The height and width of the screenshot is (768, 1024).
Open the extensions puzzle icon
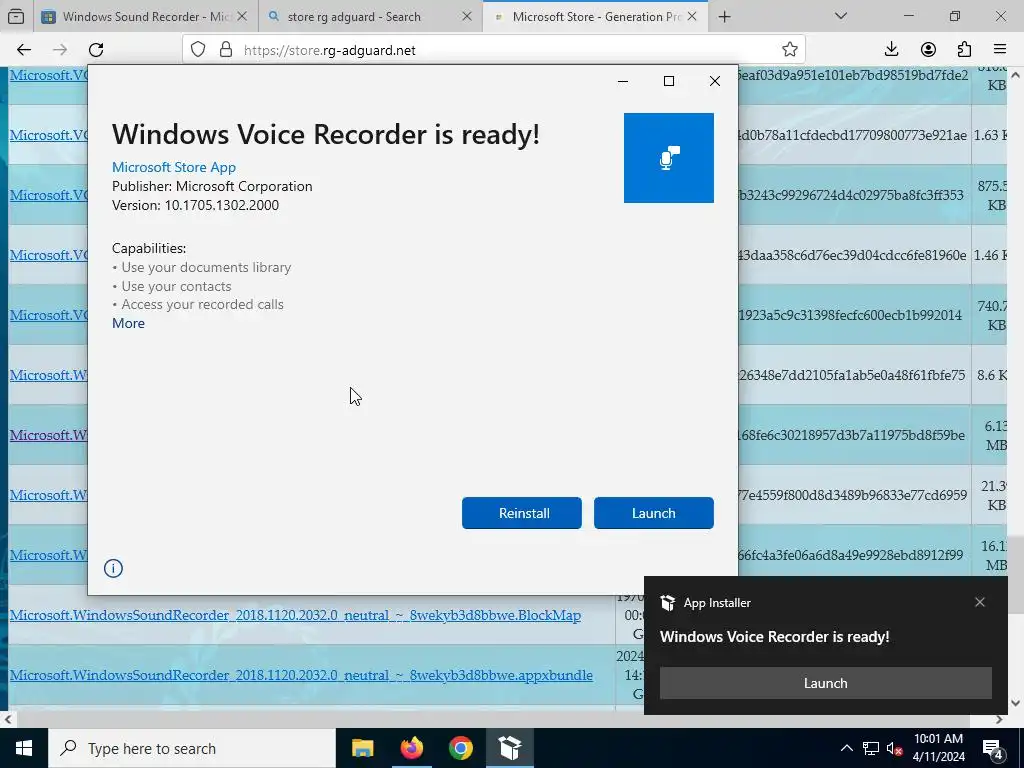[964, 50]
